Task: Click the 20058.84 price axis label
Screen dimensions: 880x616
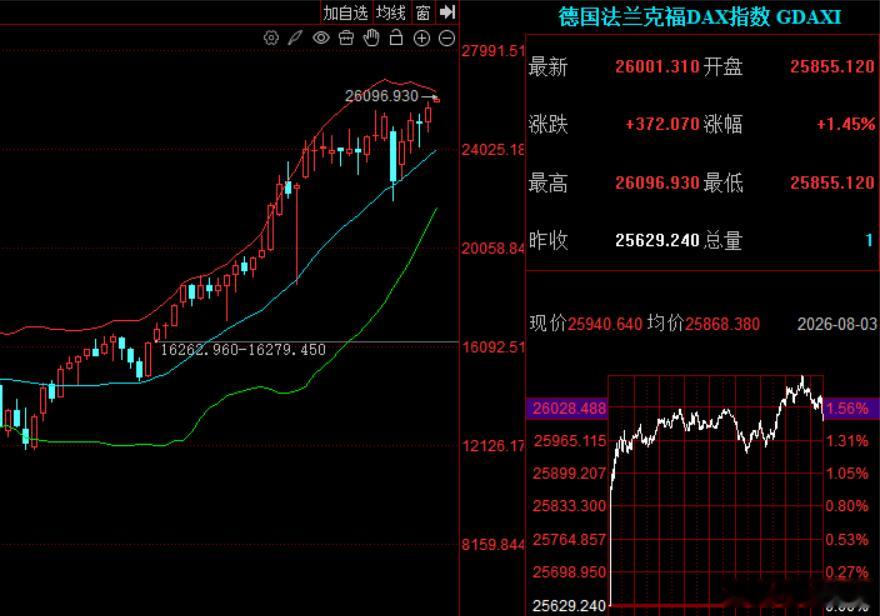Action: pyautogui.click(x=493, y=249)
